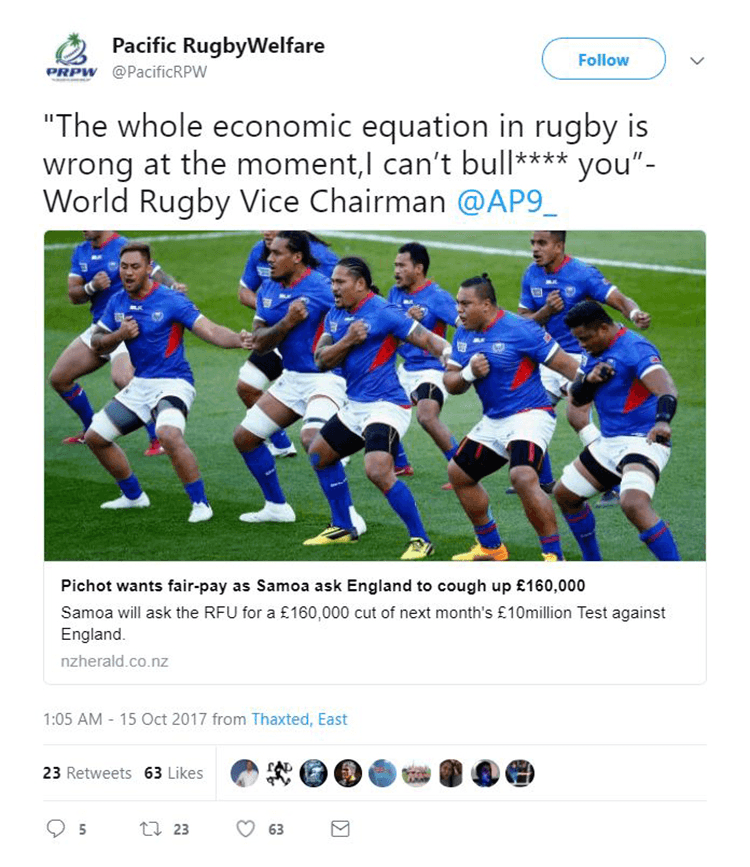Like the tweet with the heart icon

(246, 829)
